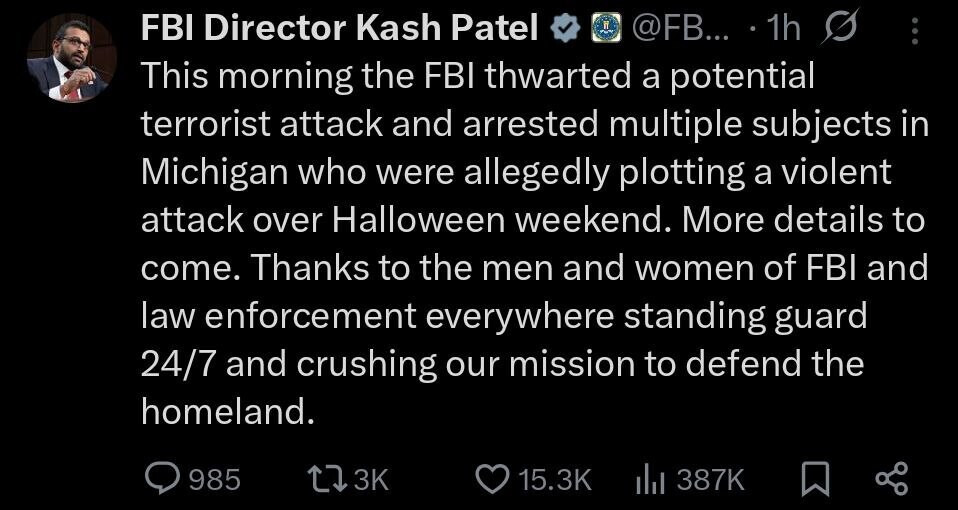Image resolution: width=958 pixels, height=510 pixels.
Task: Click the FBI Director Kash Patel name
Action: 340,31
